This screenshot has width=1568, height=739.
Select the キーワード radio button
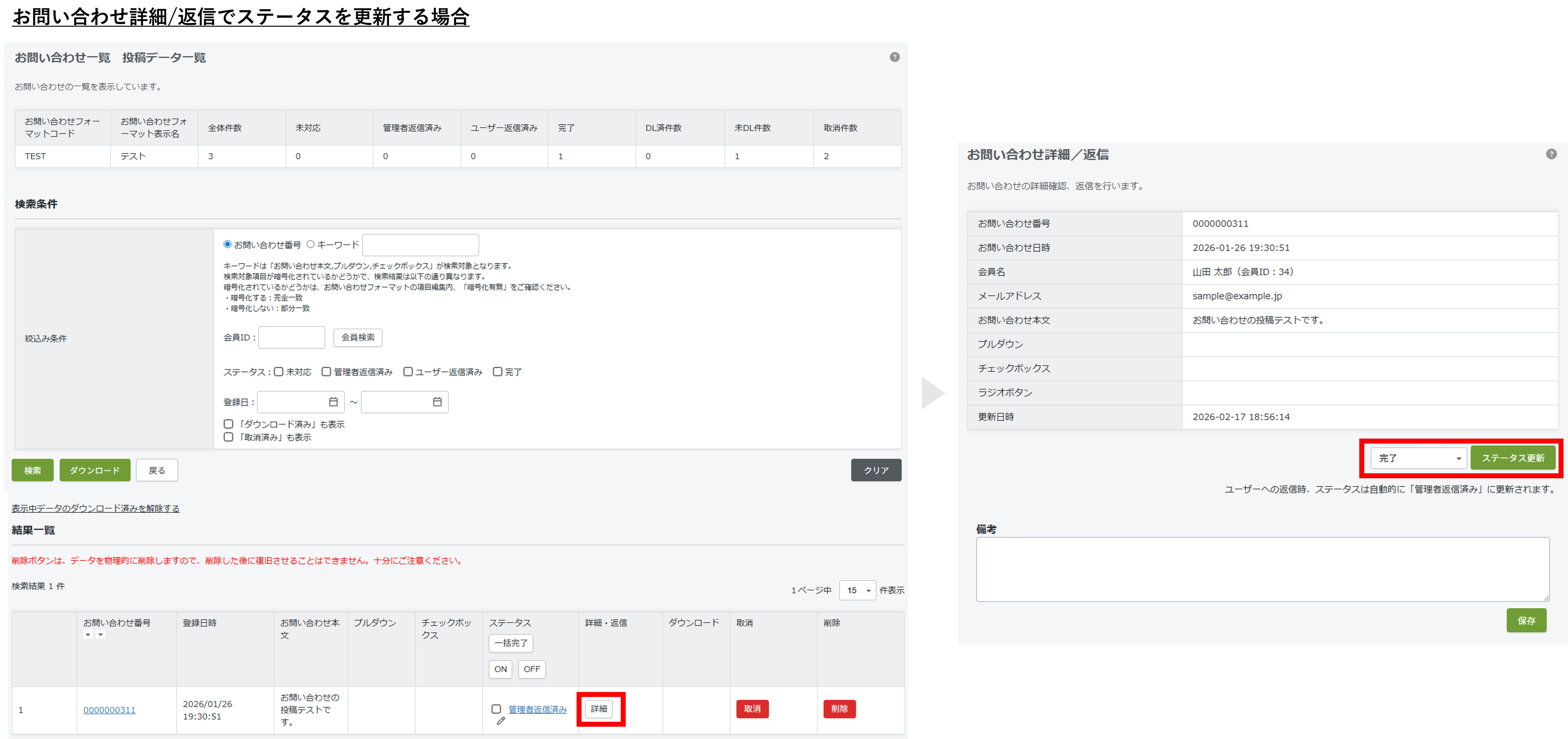coord(310,244)
